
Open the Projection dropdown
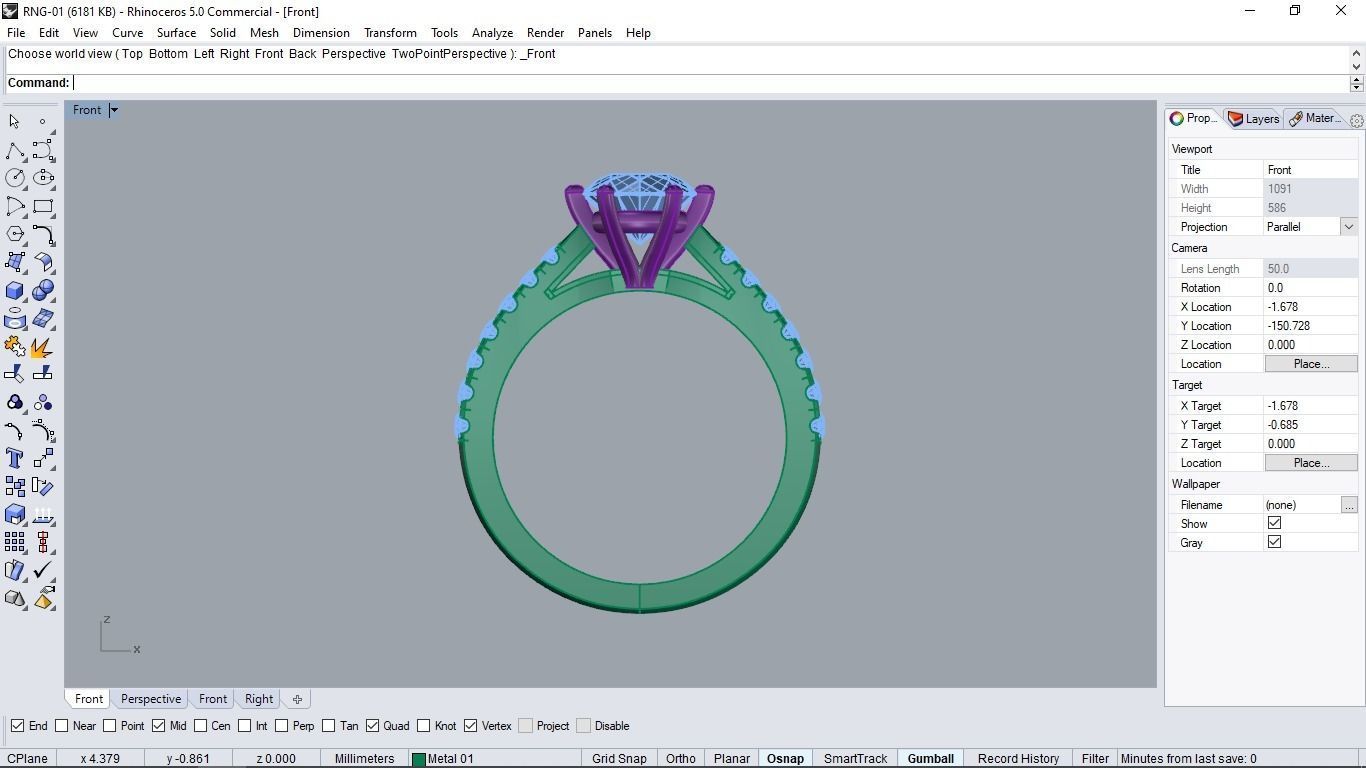[1348, 227]
